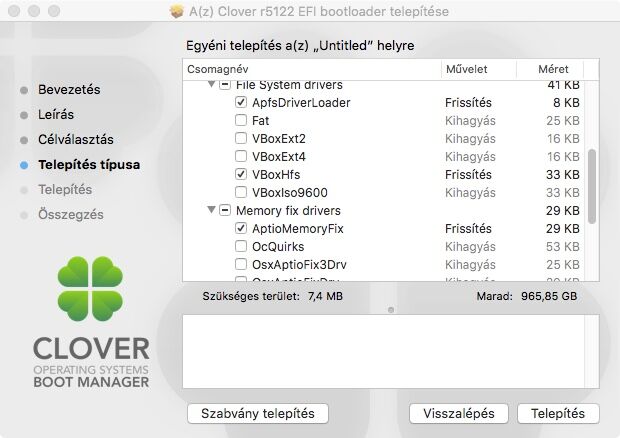Click the pane splitter dot handle
The image size is (620, 438).
click(391, 310)
